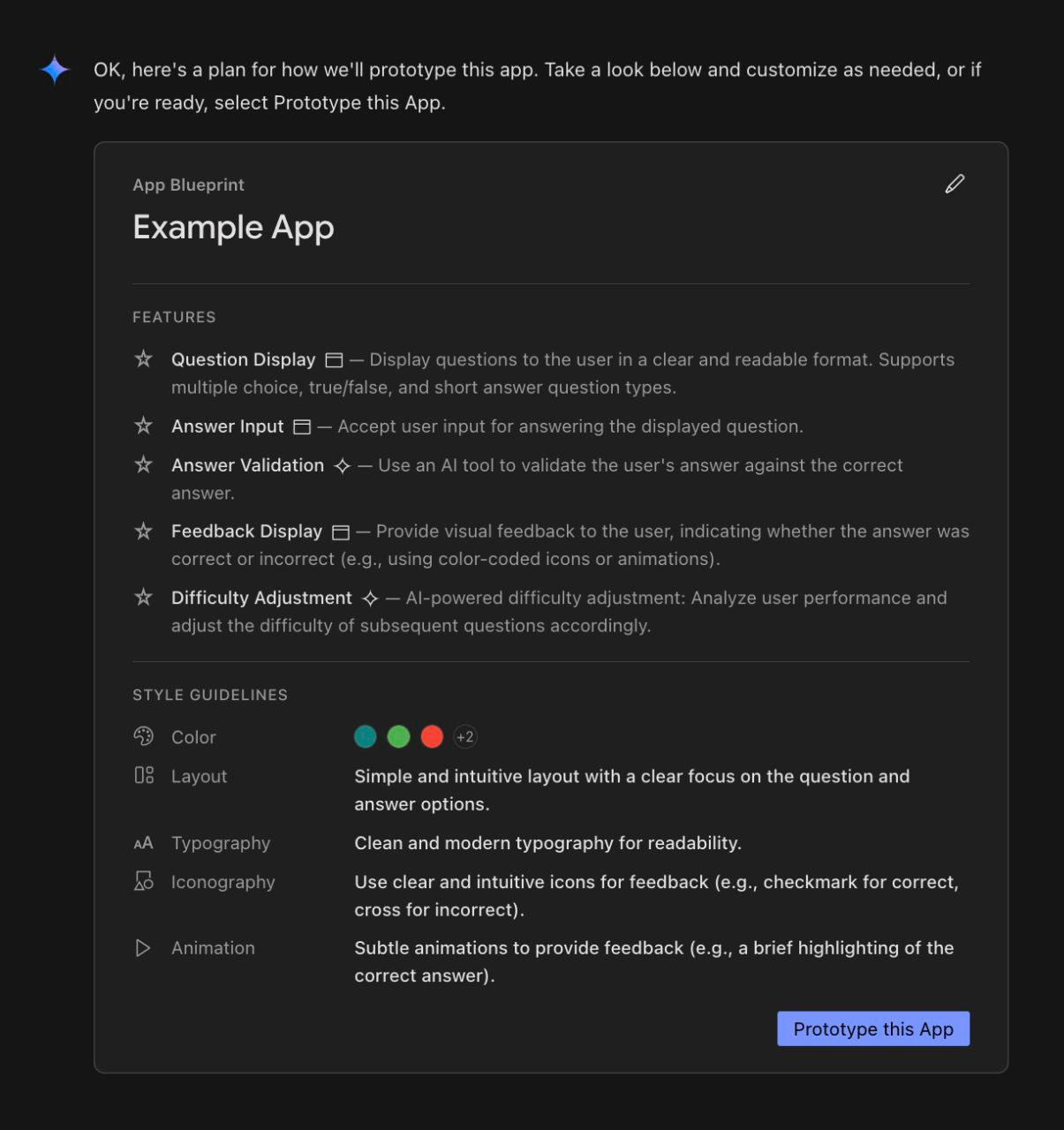Image resolution: width=1064 pixels, height=1130 pixels.
Task: Click the star icon next to Answer Input
Action: click(143, 426)
